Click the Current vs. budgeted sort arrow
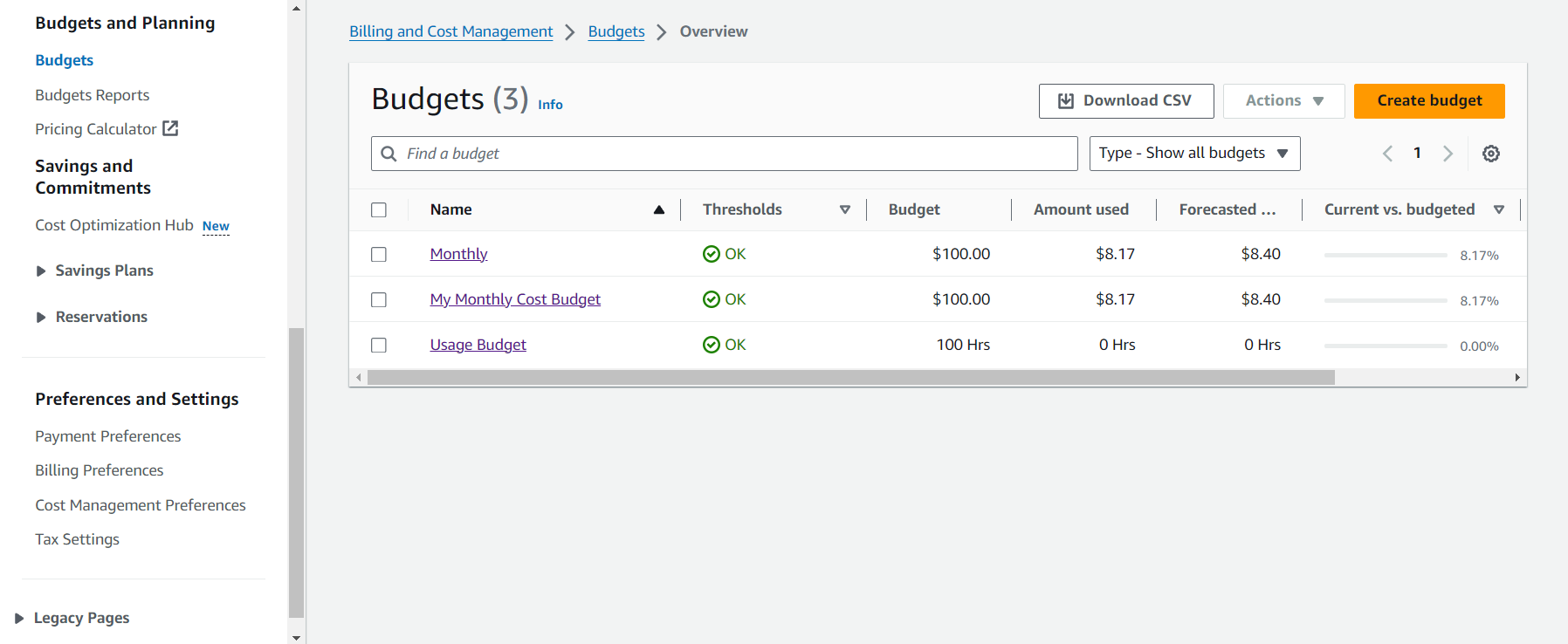 pos(1499,209)
